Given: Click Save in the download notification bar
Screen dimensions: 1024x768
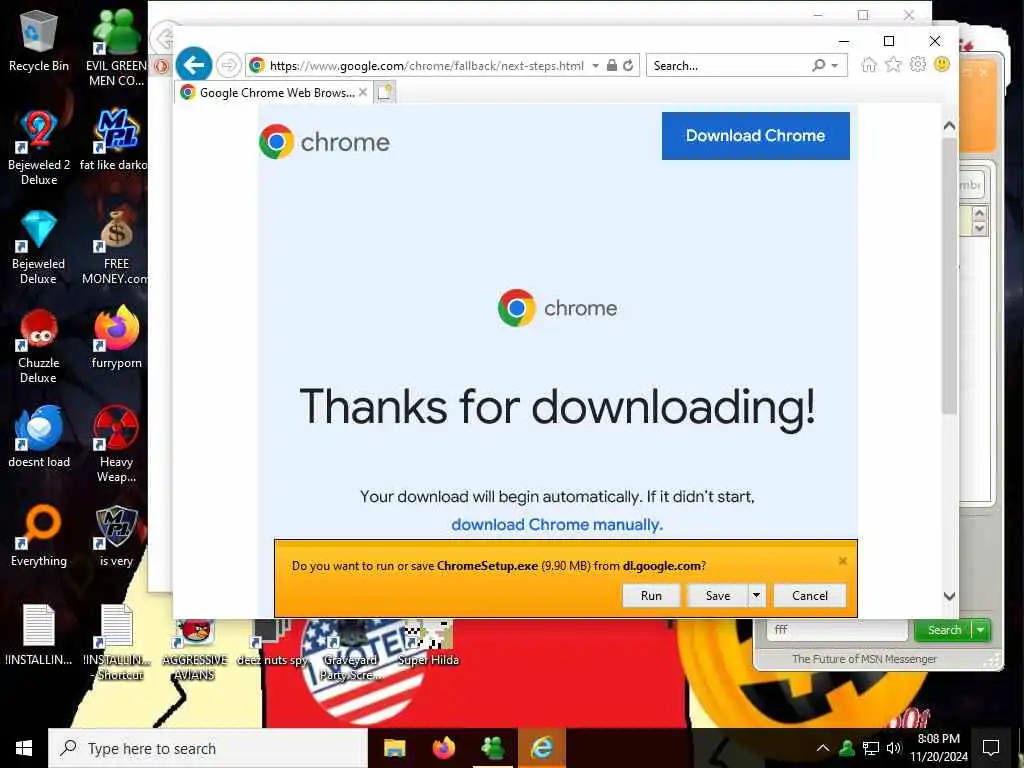Looking at the screenshot, I should coord(718,596).
